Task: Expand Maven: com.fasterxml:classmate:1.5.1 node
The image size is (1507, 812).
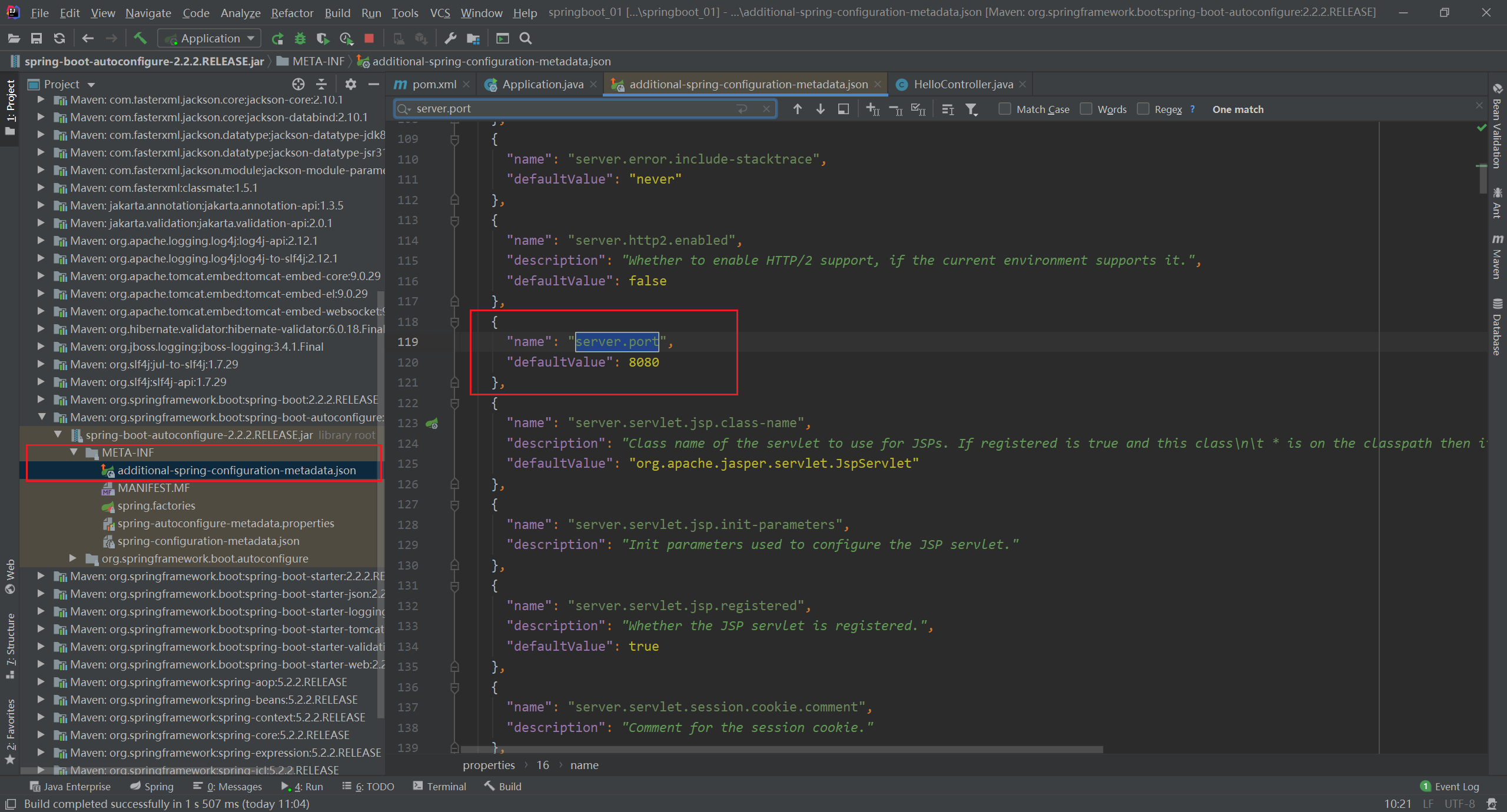Action: 41,188
